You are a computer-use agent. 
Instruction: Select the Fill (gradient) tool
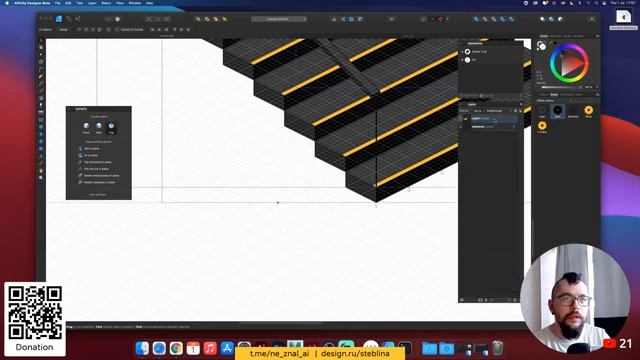pos(41,98)
